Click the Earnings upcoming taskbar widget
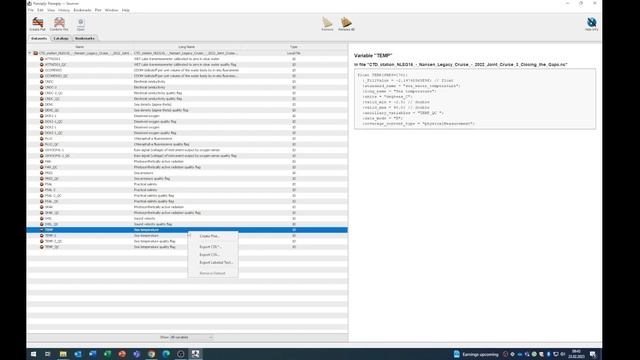 pyautogui.click(x=476, y=354)
